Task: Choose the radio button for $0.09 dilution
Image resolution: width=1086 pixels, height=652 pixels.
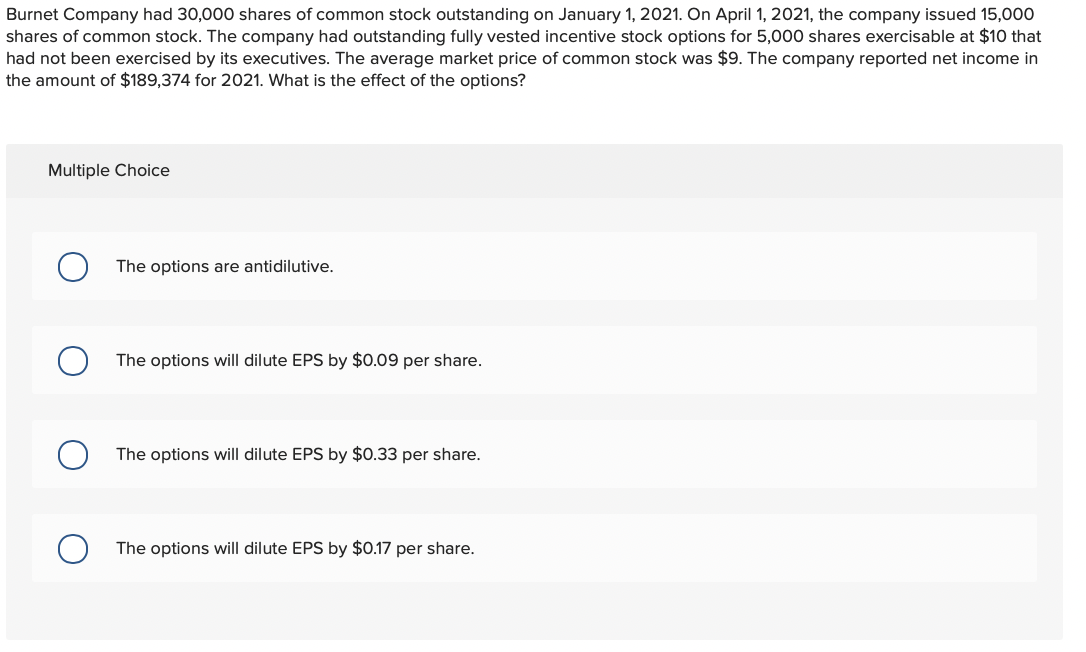Action: (73, 361)
